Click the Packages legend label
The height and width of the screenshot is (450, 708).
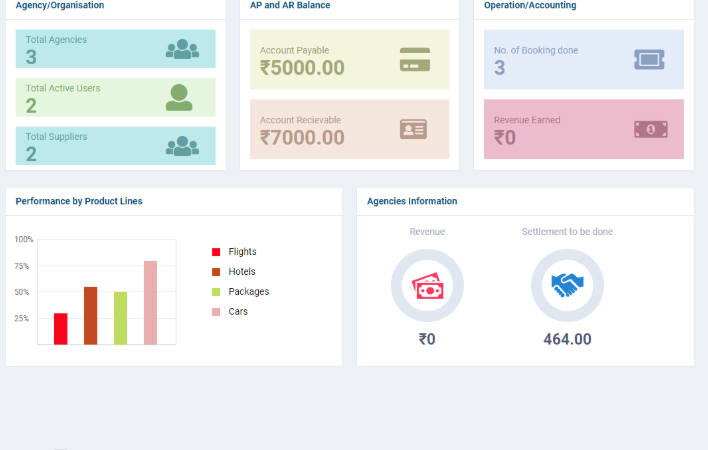249,292
